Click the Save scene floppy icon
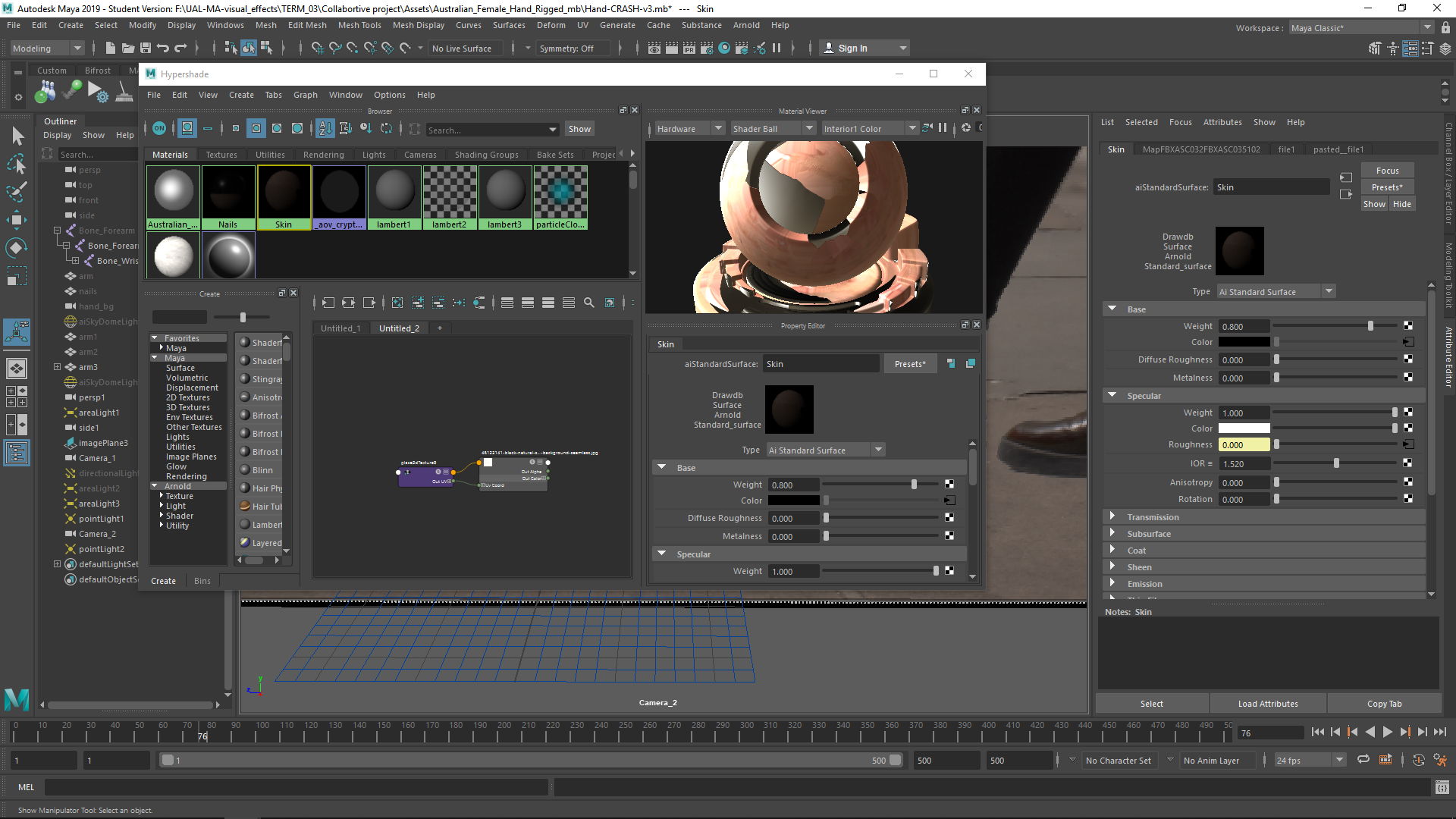1456x819 pixels. tap(146, 48)
